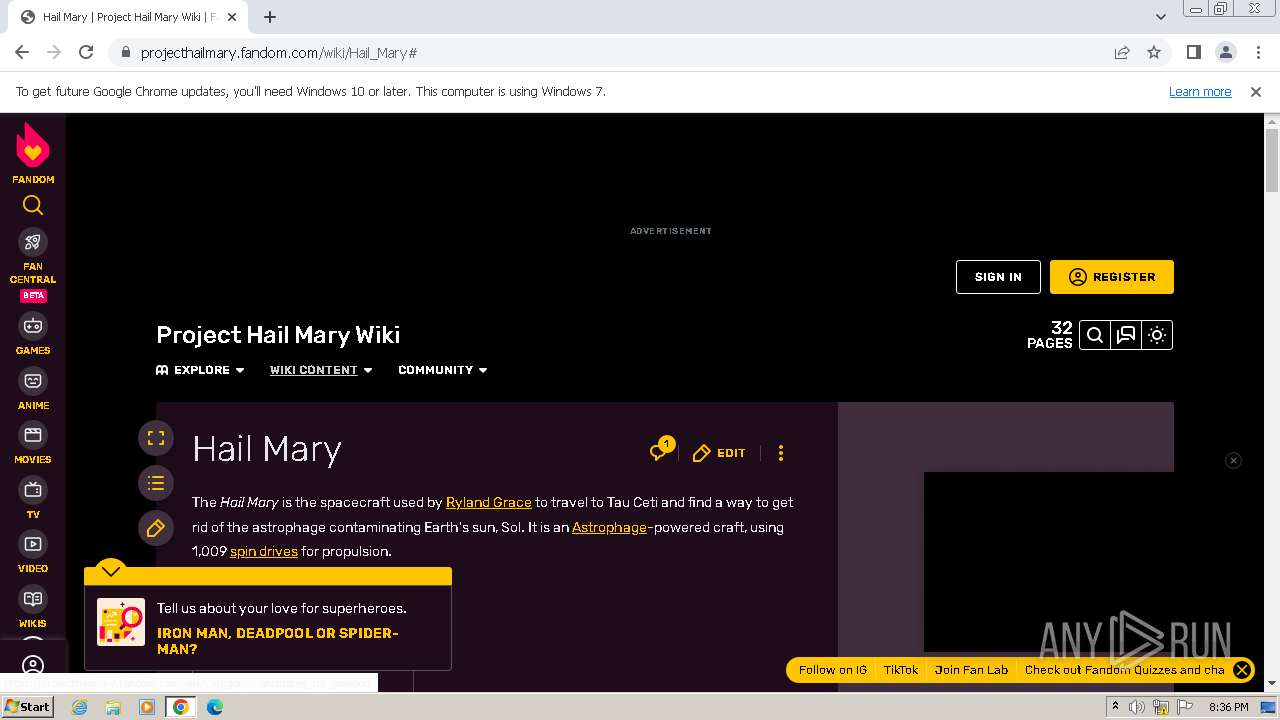Go back in browser history
The image size is (1280, 720).
22,53
